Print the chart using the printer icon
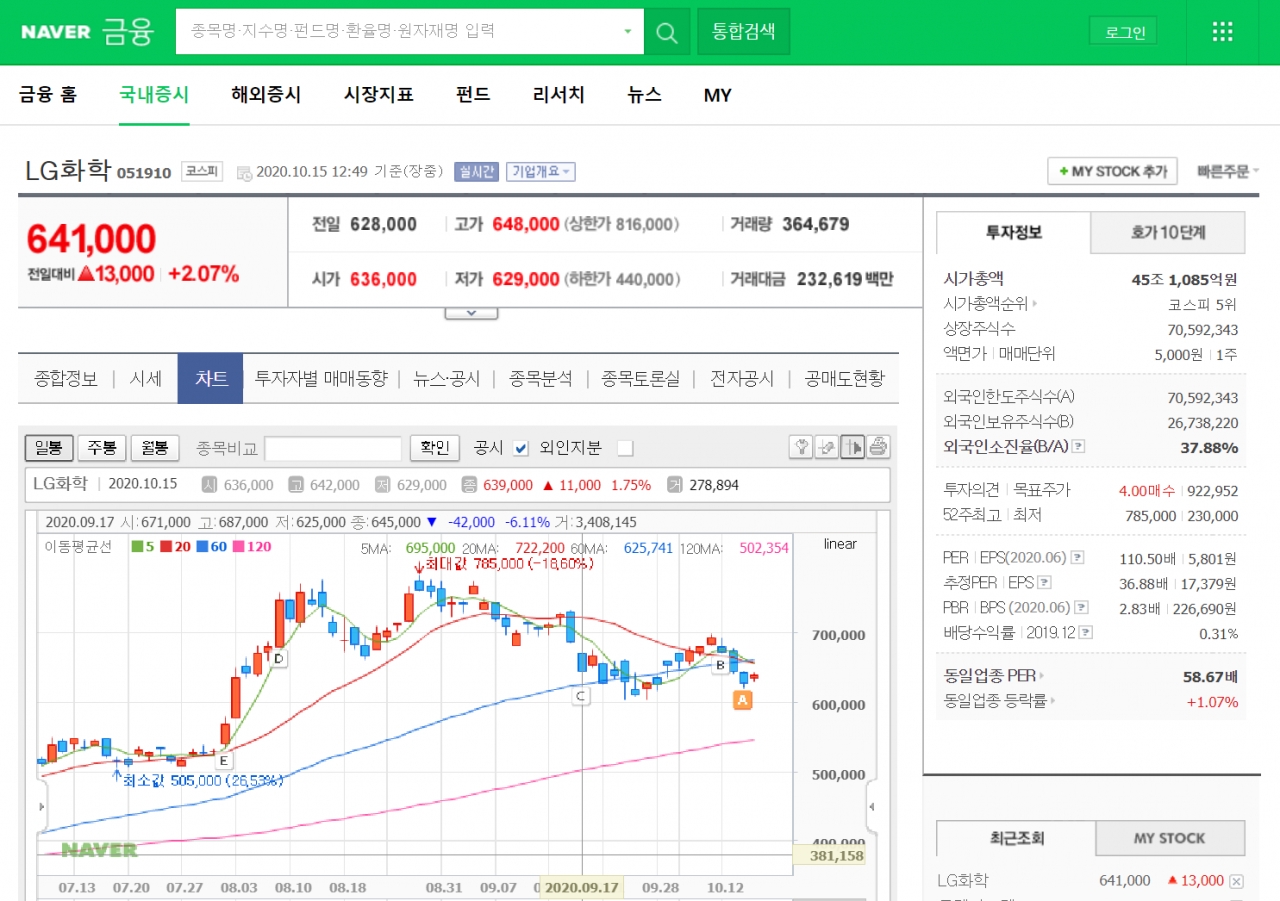The image size is (1280, 901). [878, 447]
